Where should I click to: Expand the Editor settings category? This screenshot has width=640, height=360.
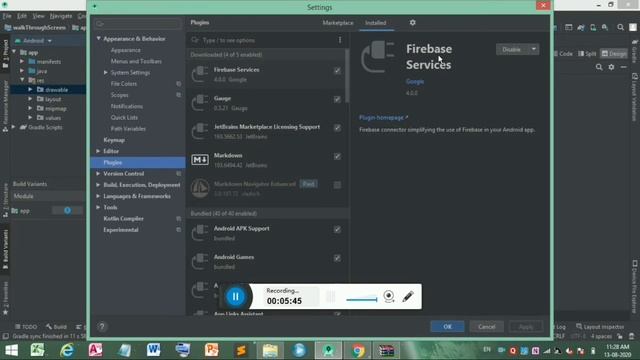[98, 151]
